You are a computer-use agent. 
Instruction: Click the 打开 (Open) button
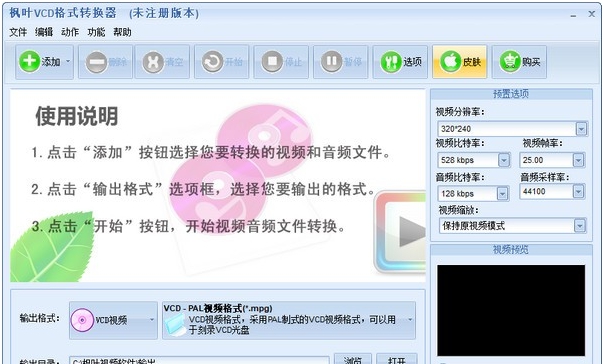pos(396,359)
